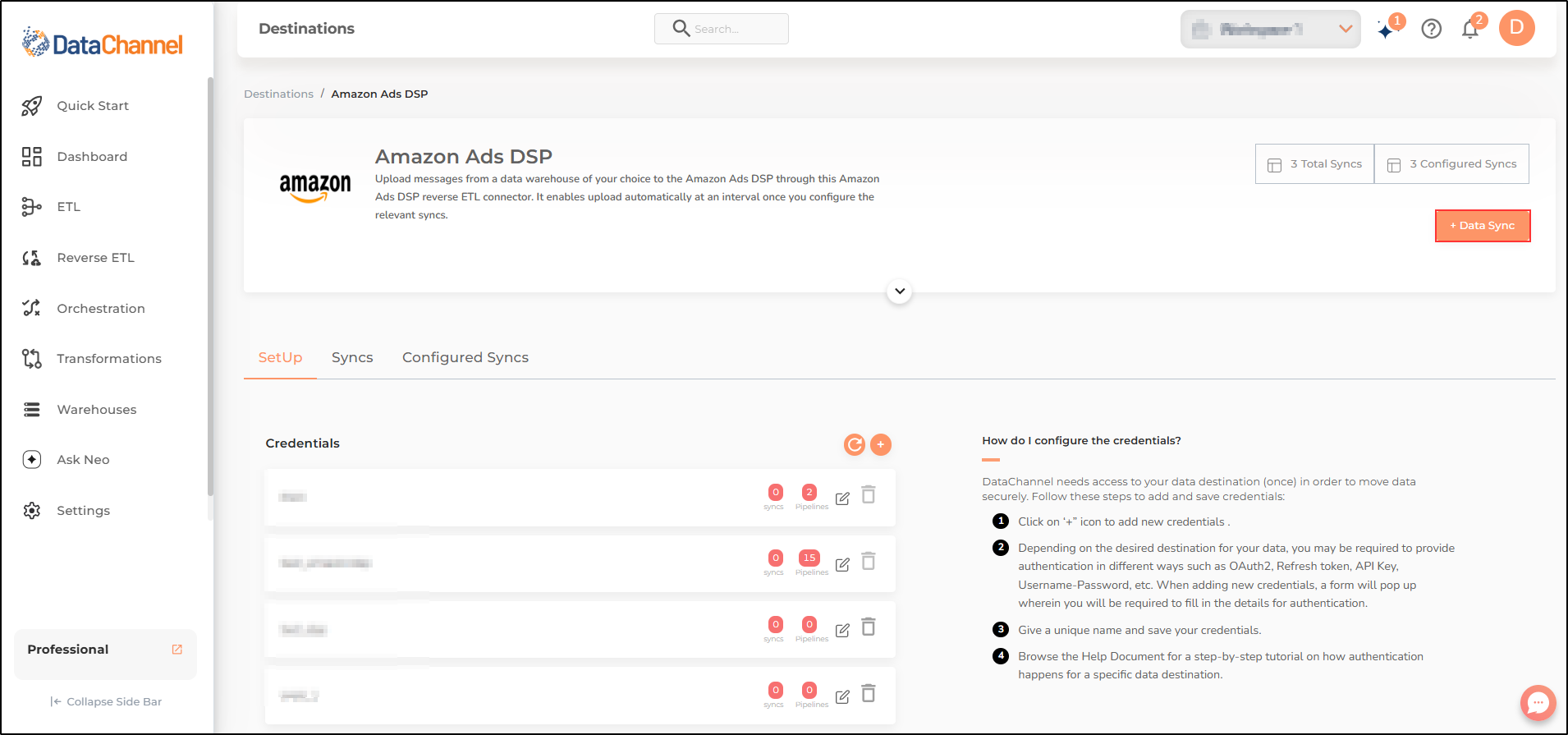
Task: Click the Credentials section title
Action: pyautogui.click(x=302, y=443)
